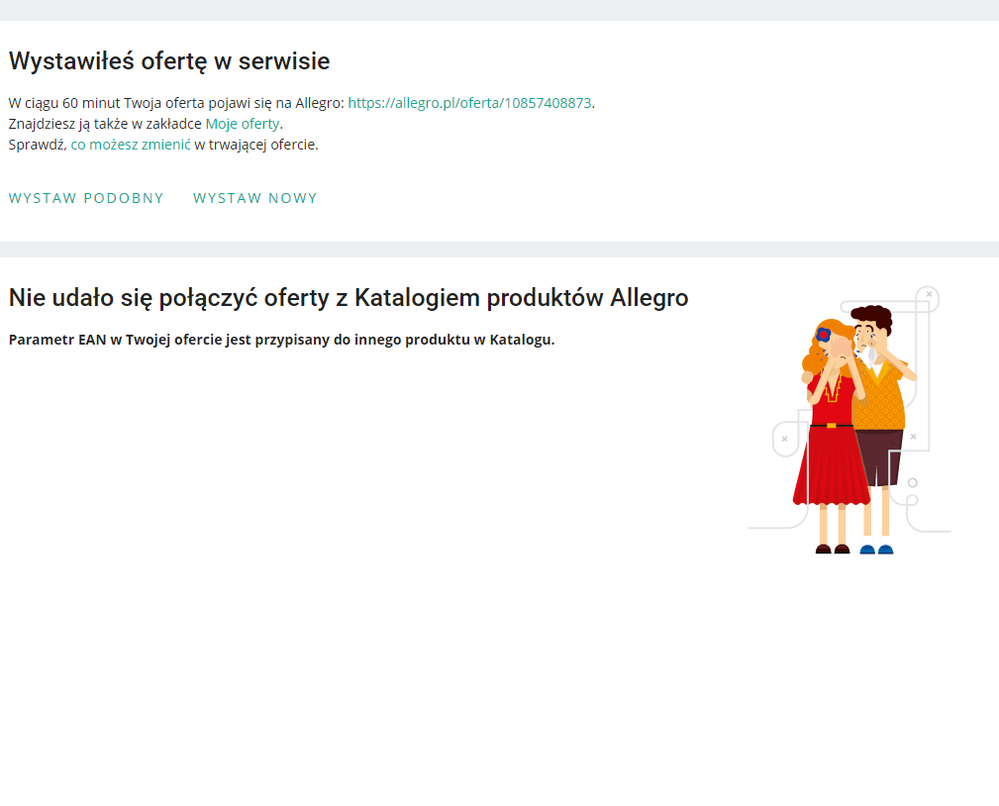Click the "Wystawiłeś ofertę w serwisie" heading

point(169,61)
